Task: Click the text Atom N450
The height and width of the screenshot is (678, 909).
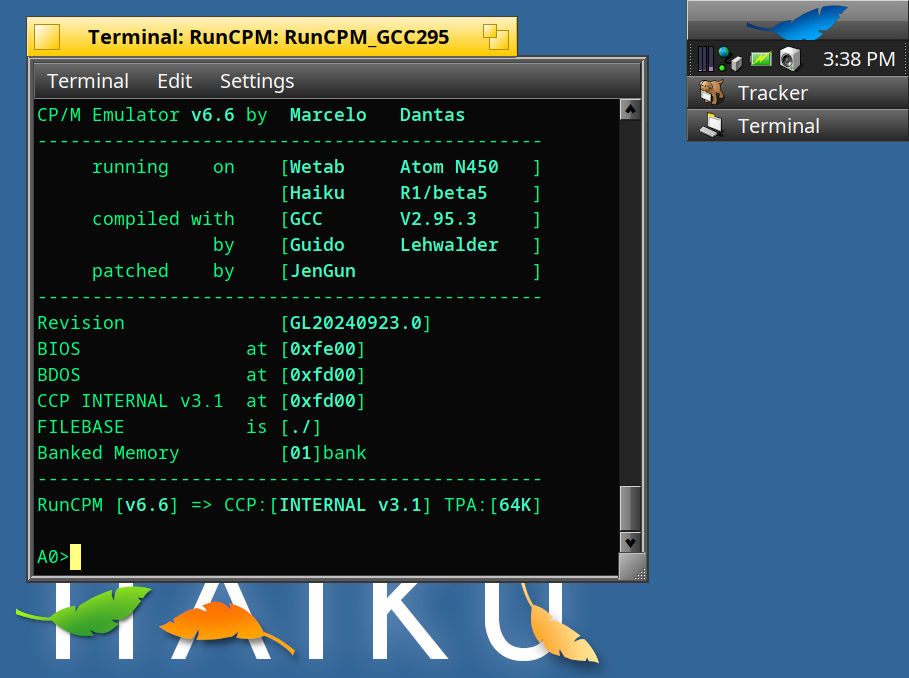Action: coord(449,167)
